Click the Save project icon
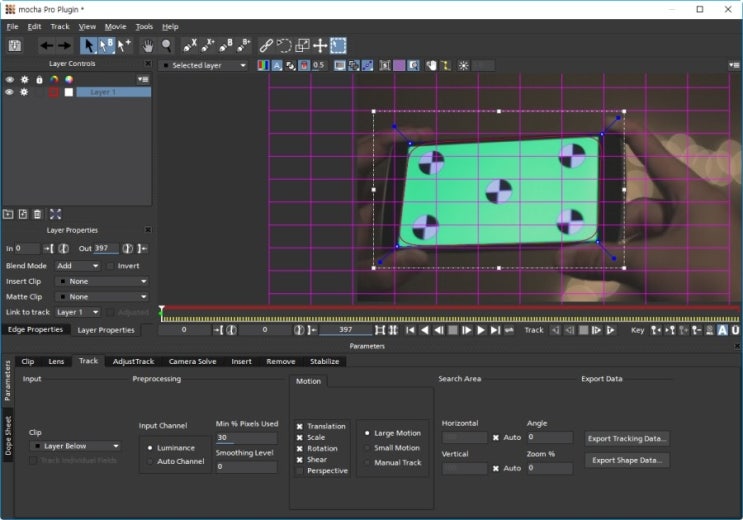743x520 pixels. point(15,46)
